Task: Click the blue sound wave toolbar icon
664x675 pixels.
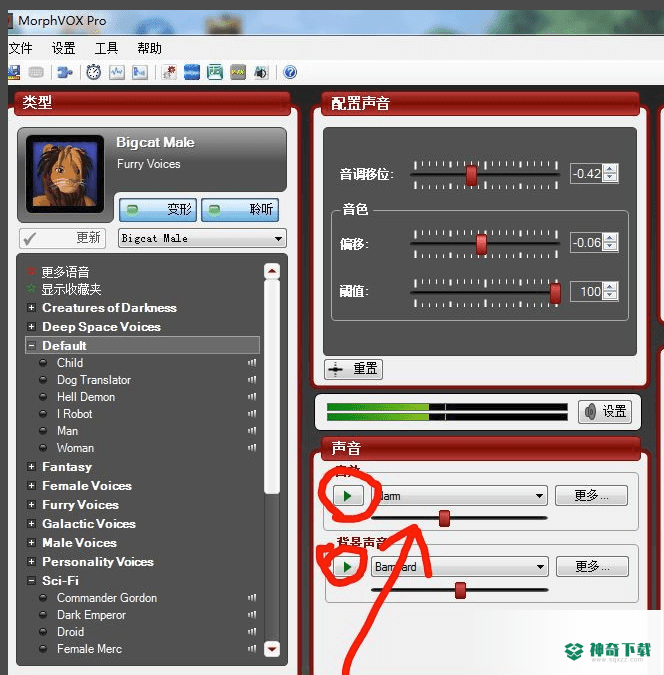Action: pyautogui.click(x=192, y=72)
